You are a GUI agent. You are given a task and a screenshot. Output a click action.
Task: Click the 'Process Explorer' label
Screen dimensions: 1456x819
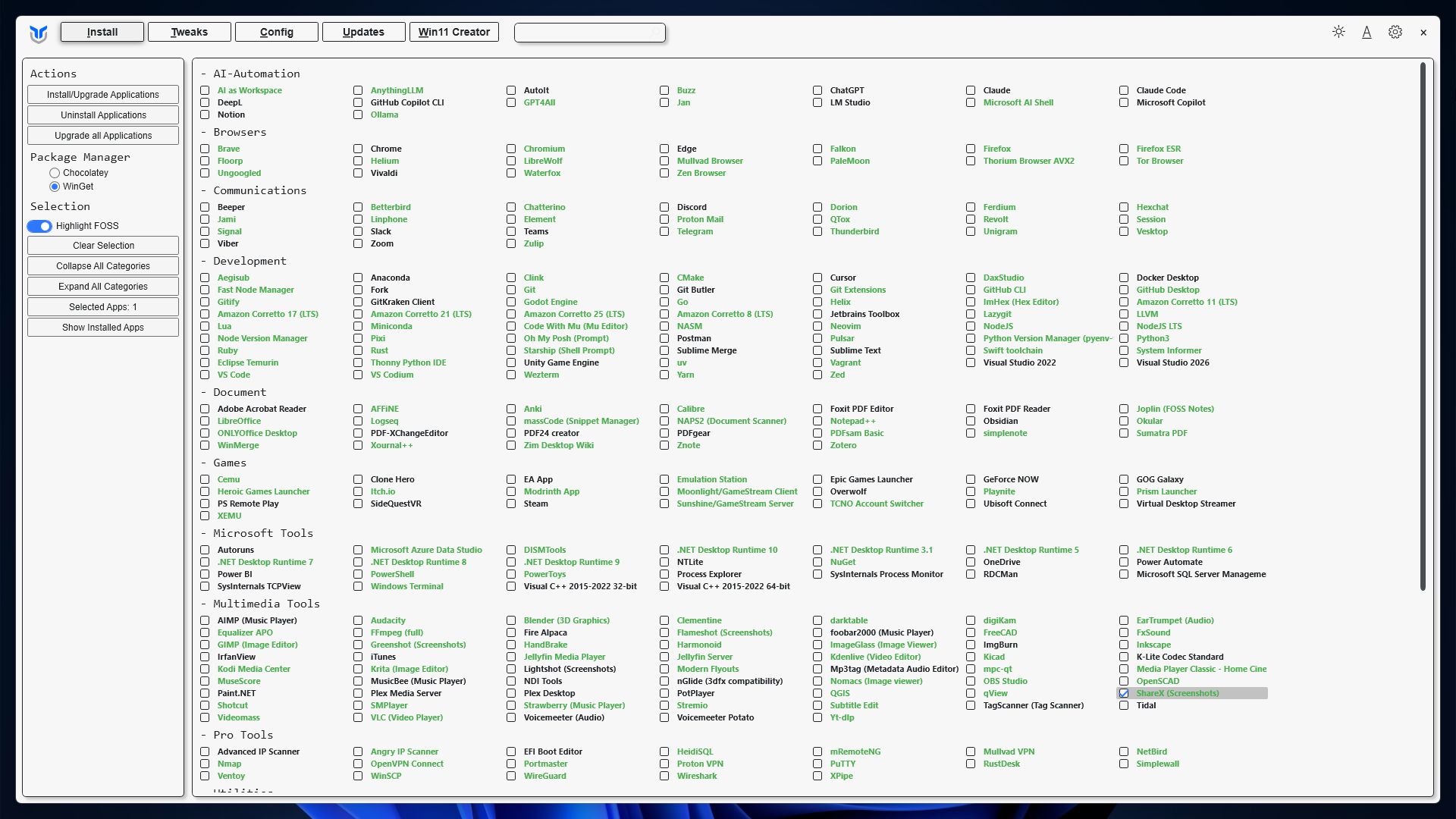point(709,574)
